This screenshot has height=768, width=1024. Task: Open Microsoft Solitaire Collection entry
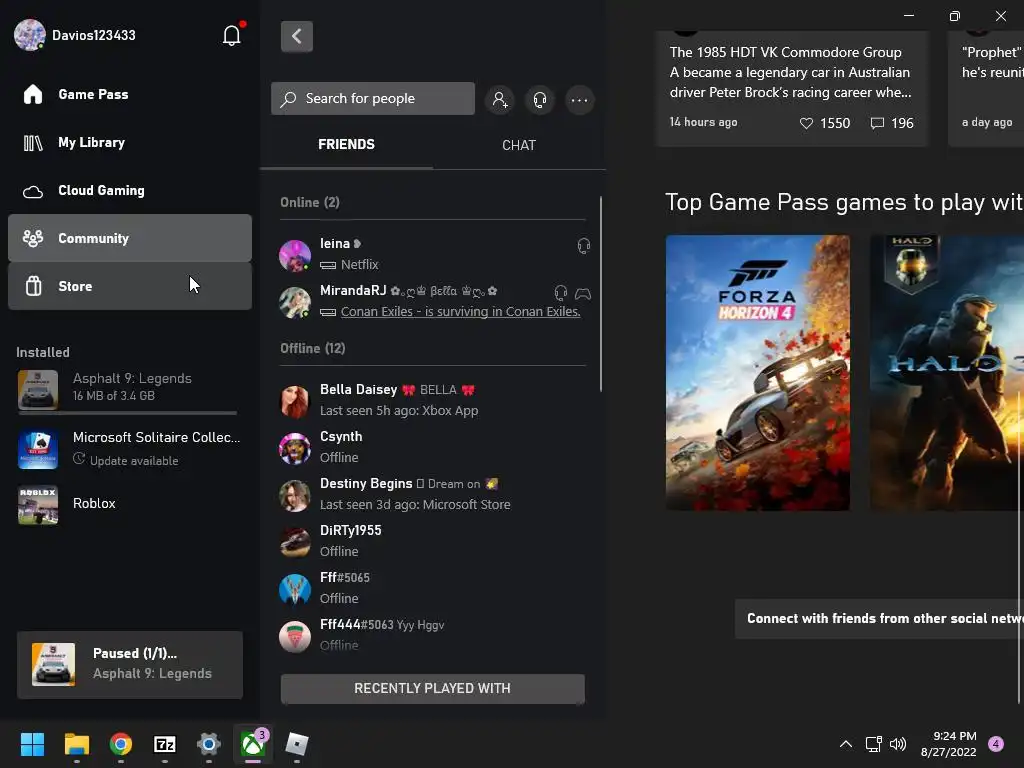tap(129, 449)
